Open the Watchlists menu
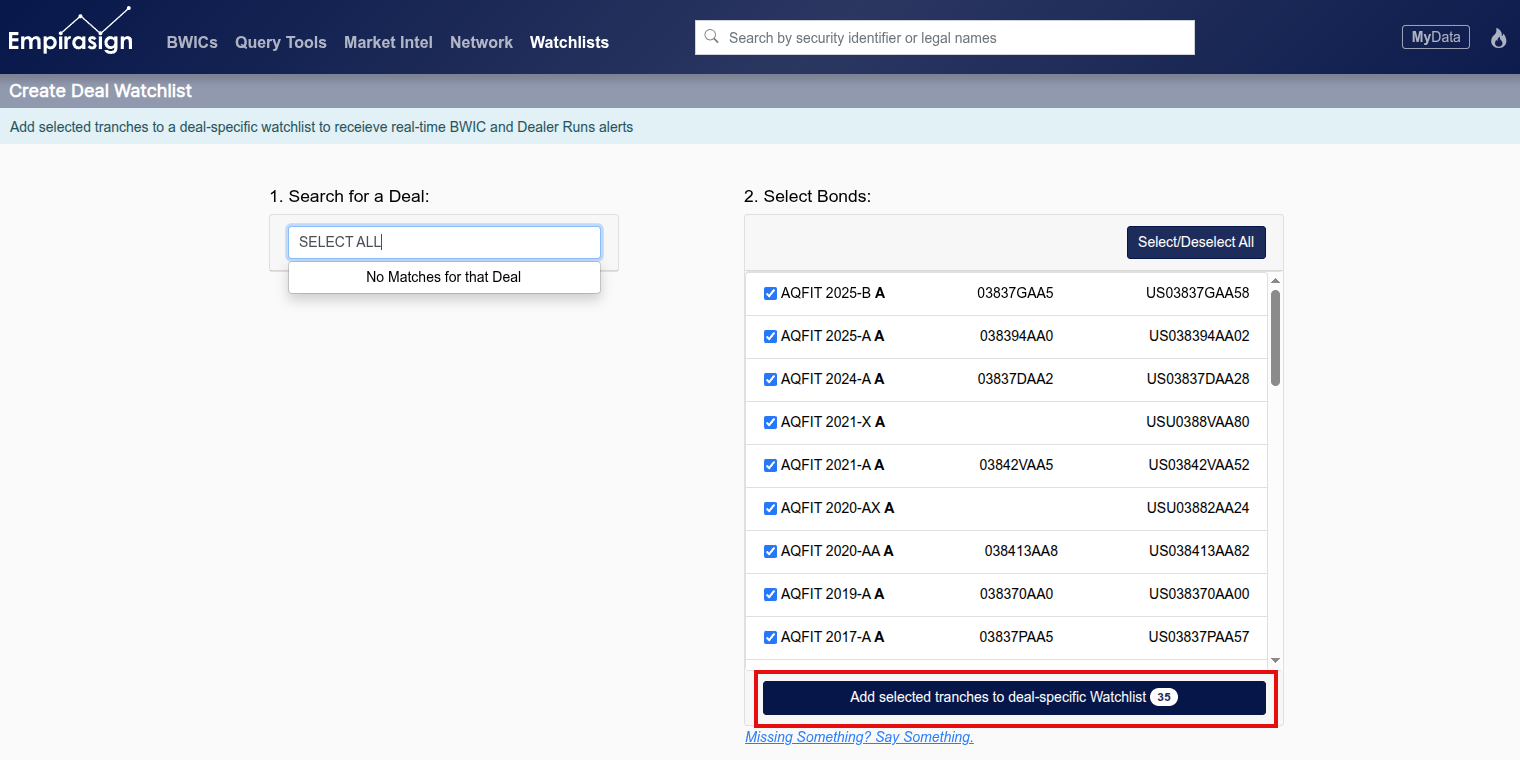Screen dimensions: 1520x760 569,42
